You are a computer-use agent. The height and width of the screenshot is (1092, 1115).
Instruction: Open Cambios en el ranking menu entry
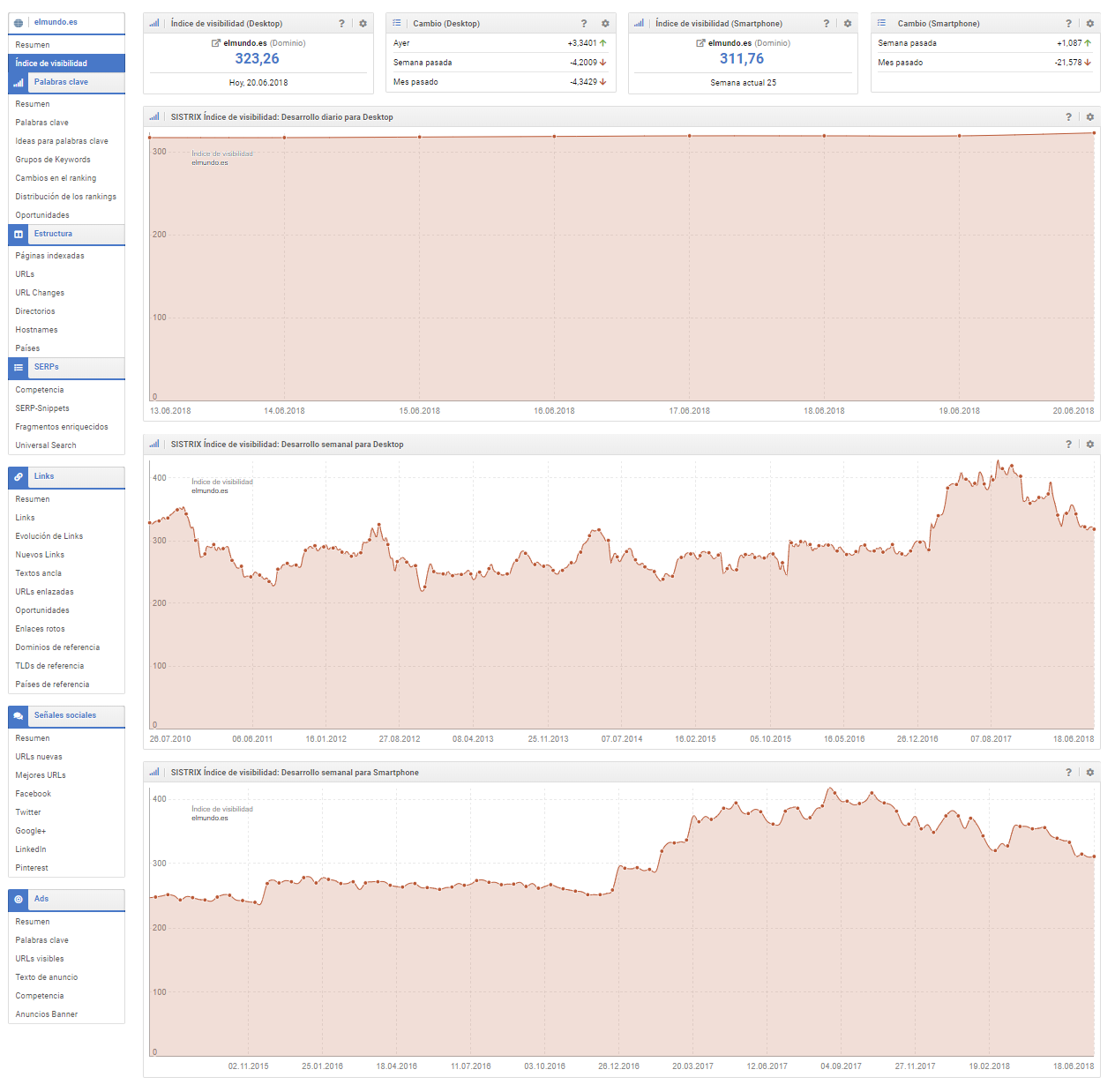[x=56, y=178]
